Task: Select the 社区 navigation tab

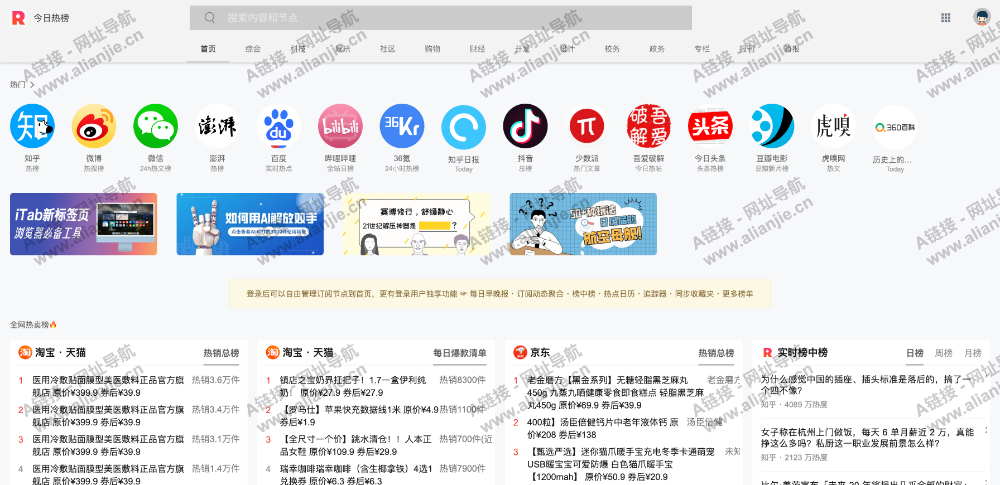Action: 388,48
